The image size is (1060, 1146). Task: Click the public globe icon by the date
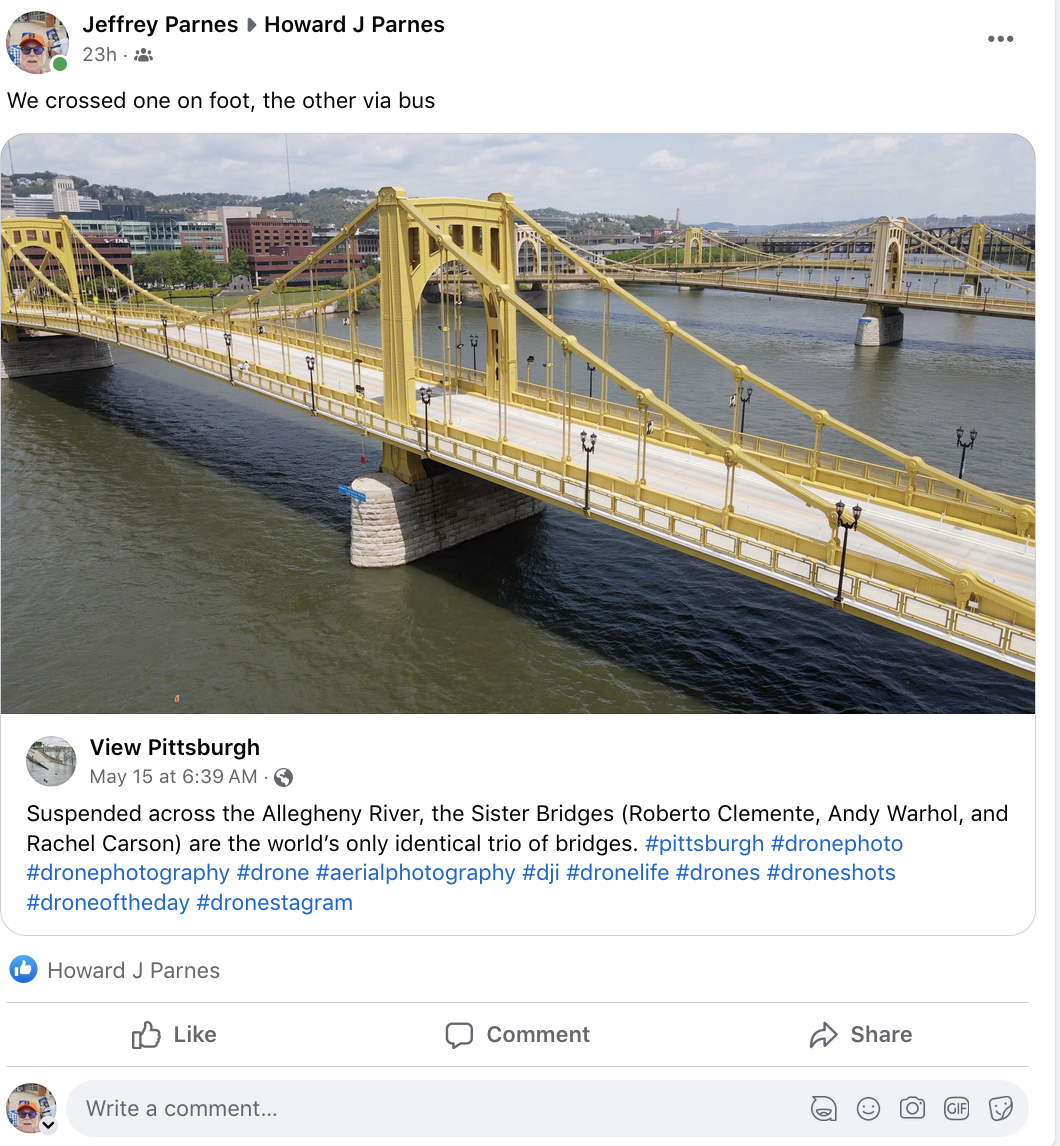[283, 777]
